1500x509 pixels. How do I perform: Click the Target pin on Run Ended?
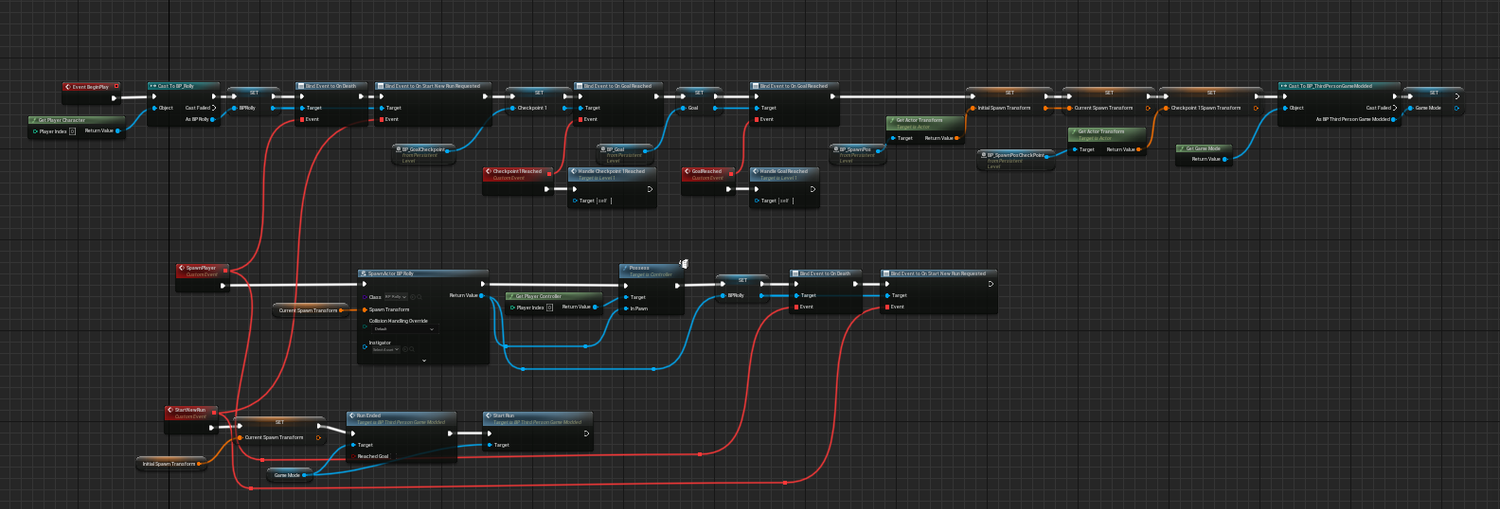pyautogui.click(x=353, y=445)
